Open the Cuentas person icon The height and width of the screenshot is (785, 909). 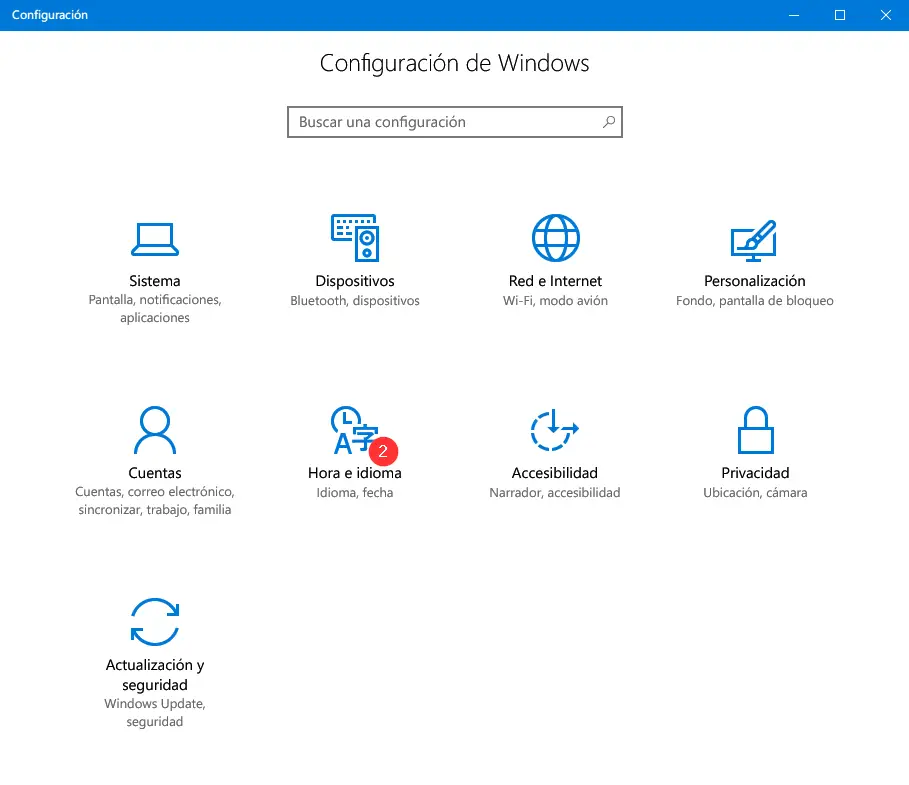(155, 430)
